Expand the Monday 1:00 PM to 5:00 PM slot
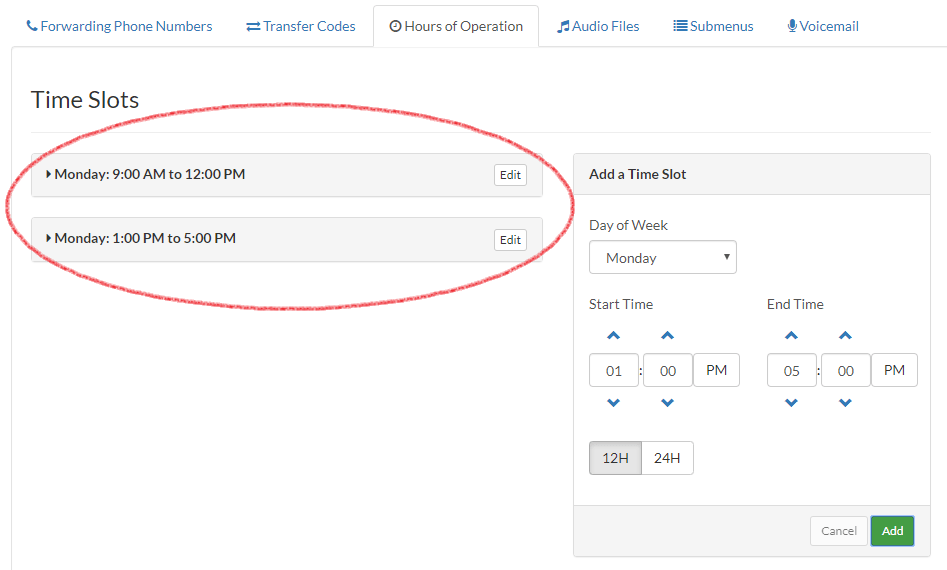The height and width of the screenshot is (570, 947). pos(141,239)
